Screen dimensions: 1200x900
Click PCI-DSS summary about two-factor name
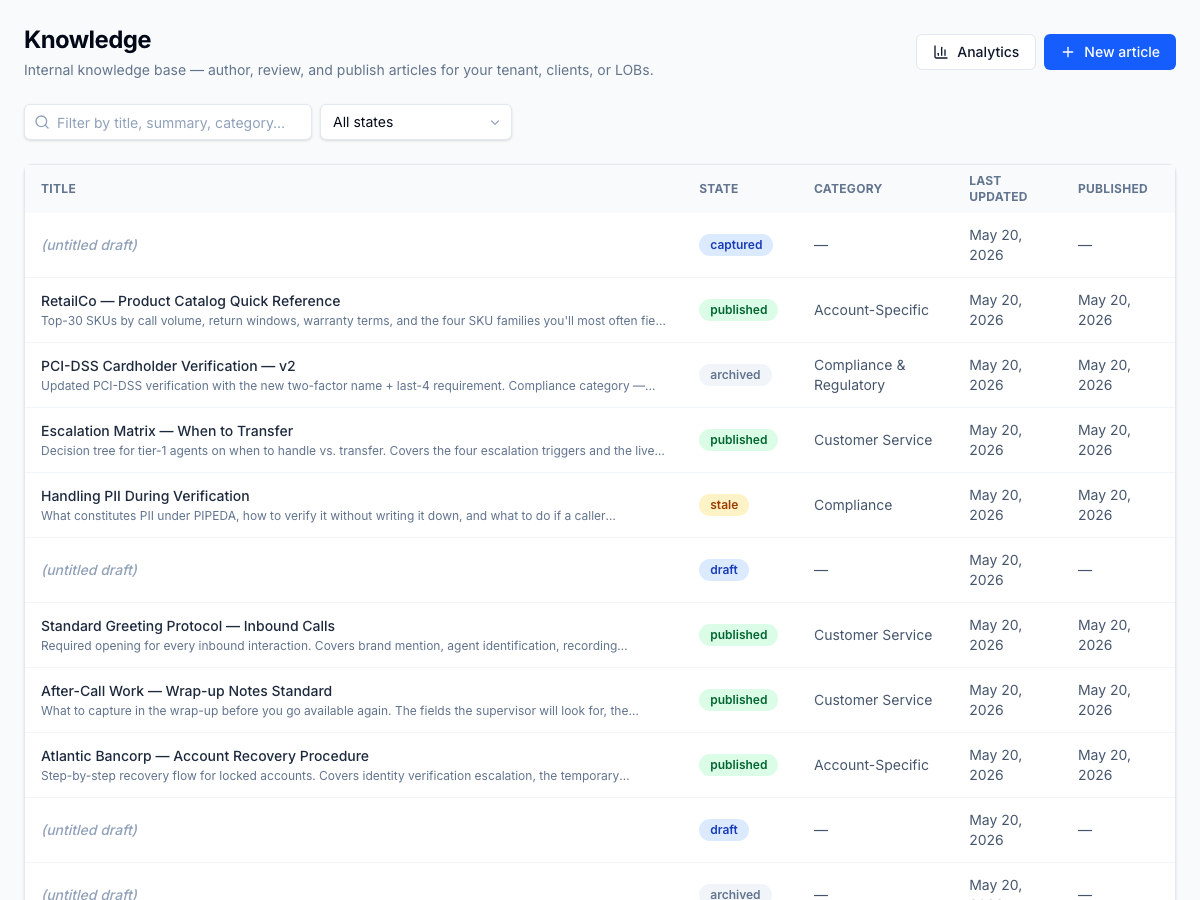348,386
